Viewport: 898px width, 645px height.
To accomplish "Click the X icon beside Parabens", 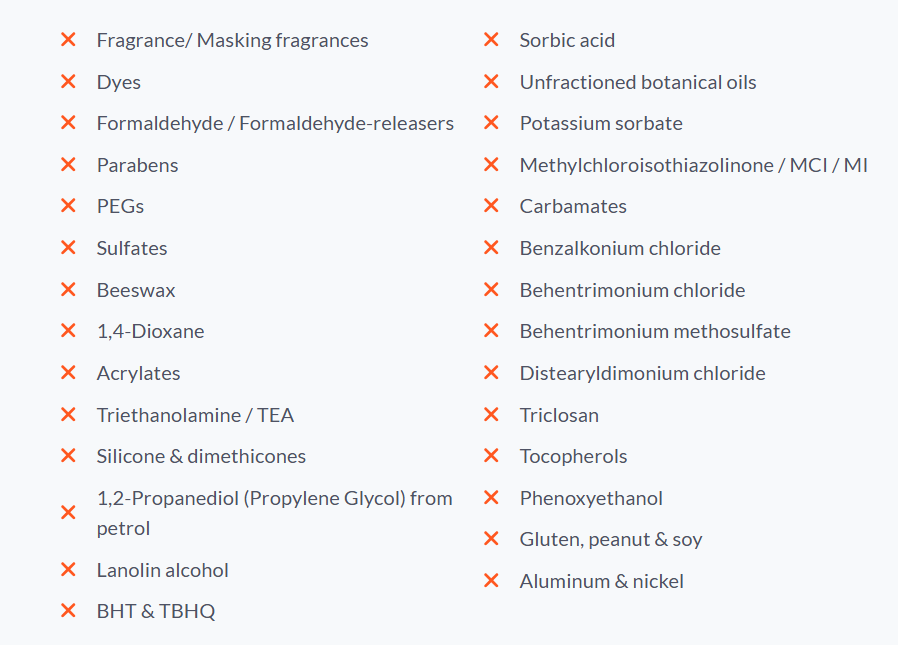I will point(68,165).
